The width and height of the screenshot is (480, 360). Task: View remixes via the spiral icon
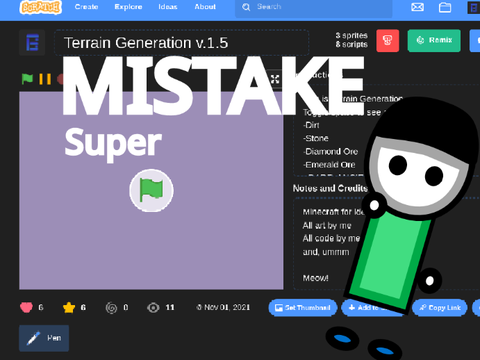tap(111, 308)
